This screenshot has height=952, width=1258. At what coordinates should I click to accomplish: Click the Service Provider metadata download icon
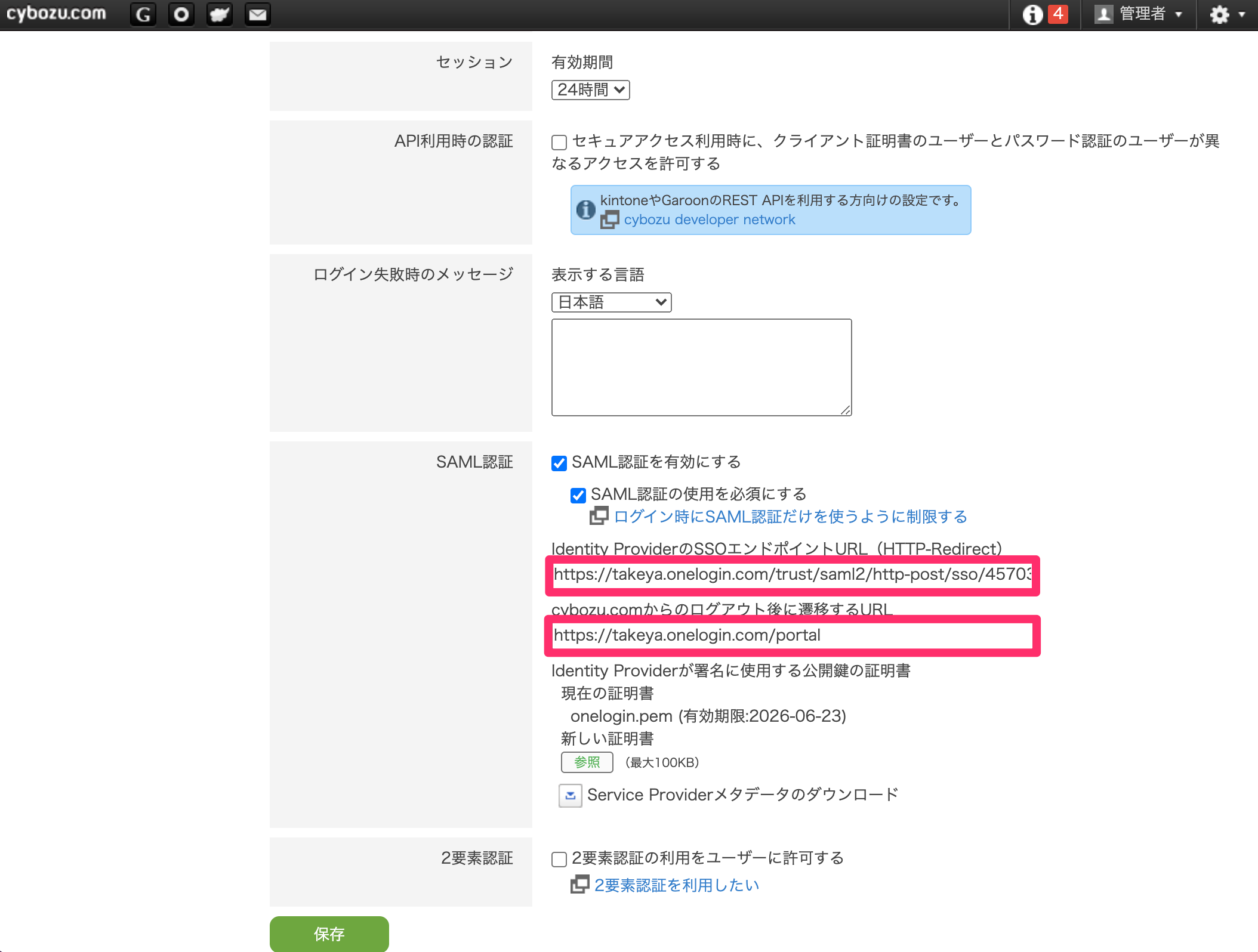[x=570, y=795]
